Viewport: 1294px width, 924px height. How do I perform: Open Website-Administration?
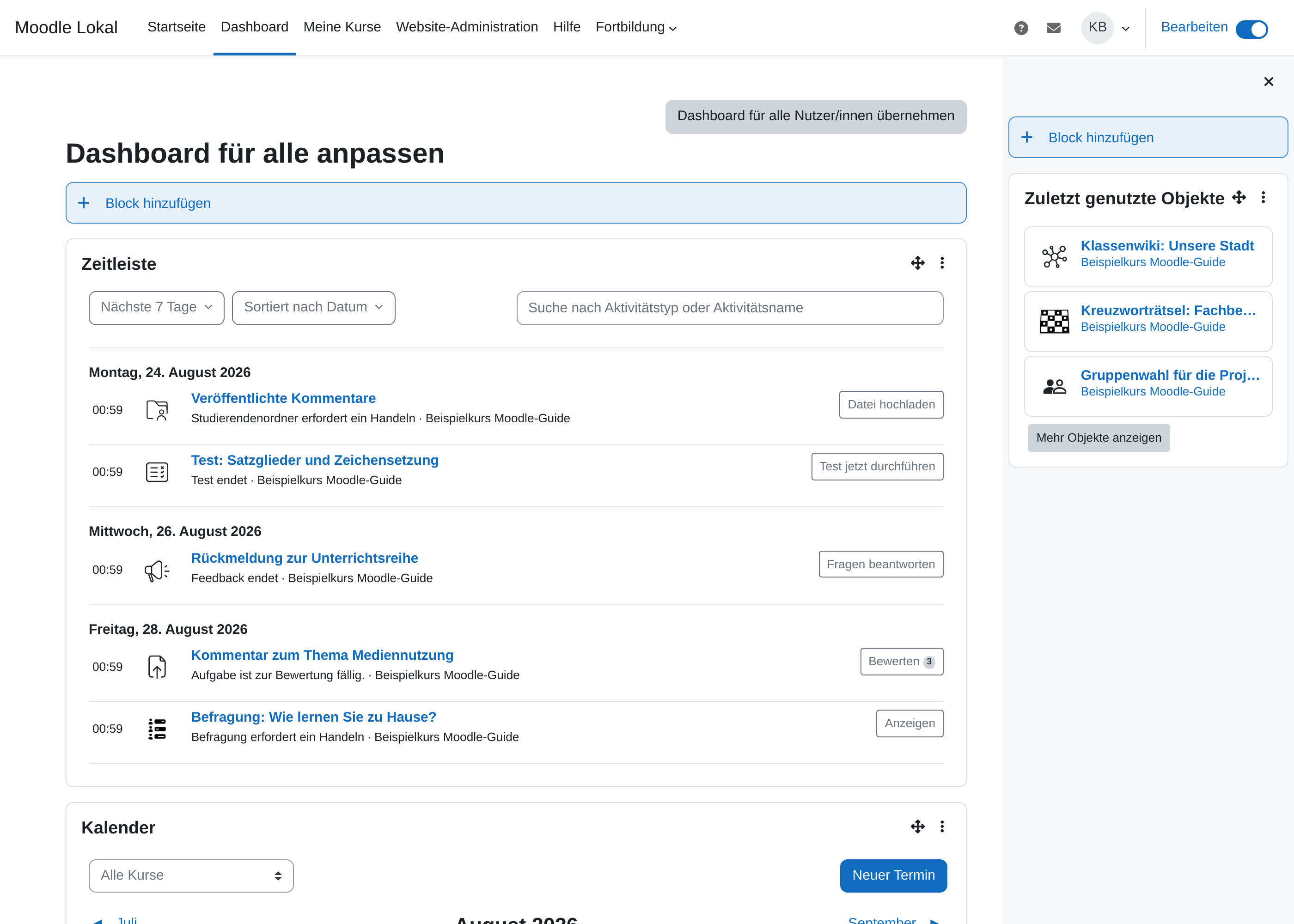pos(467,27)
